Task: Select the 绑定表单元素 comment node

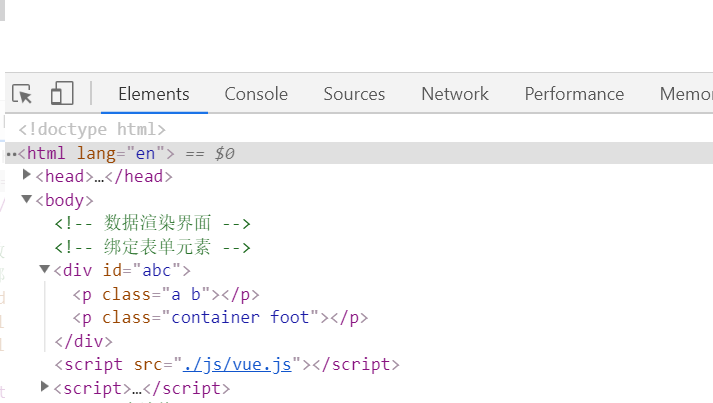Action: (x=152, y=247)
